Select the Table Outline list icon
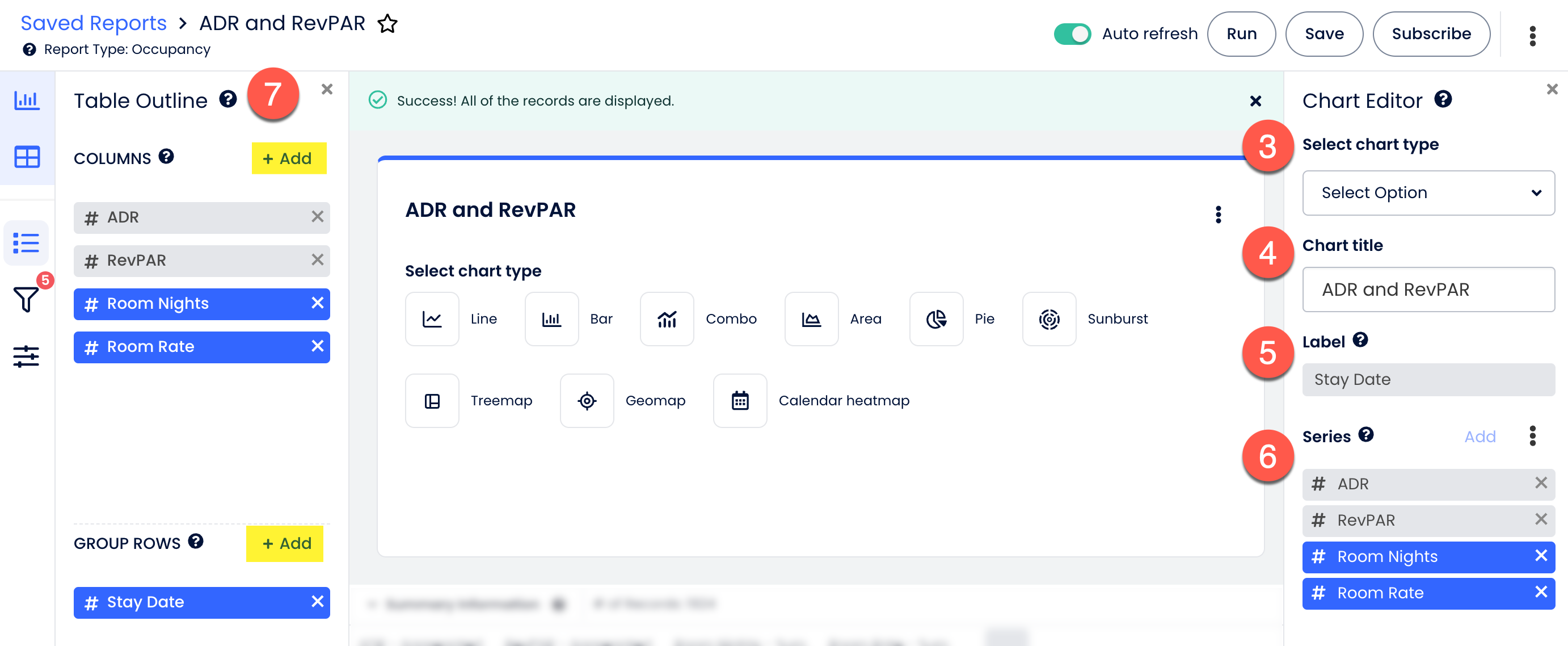The height and width of the screenshot is (646, 1568). tap(27, 244)
